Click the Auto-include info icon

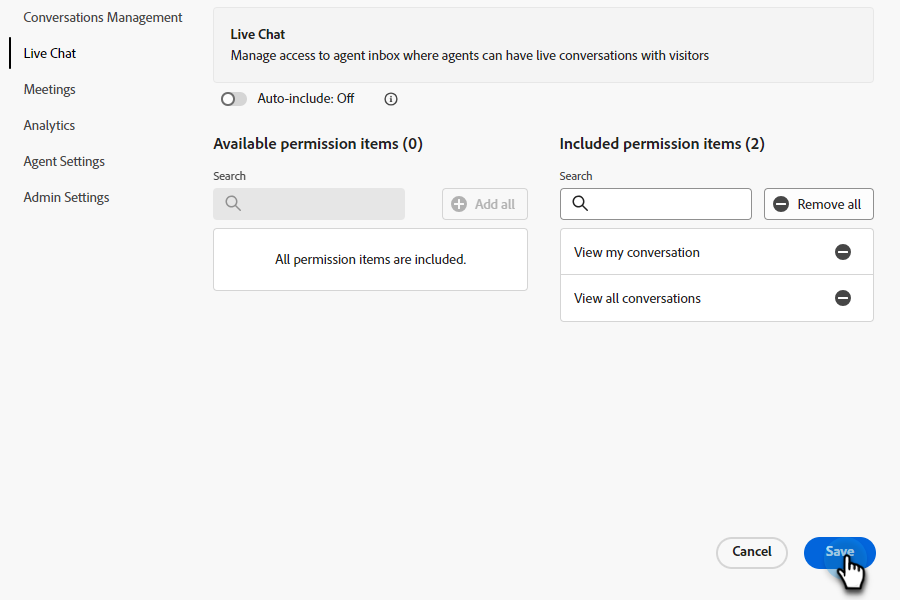tap(391, 99)
